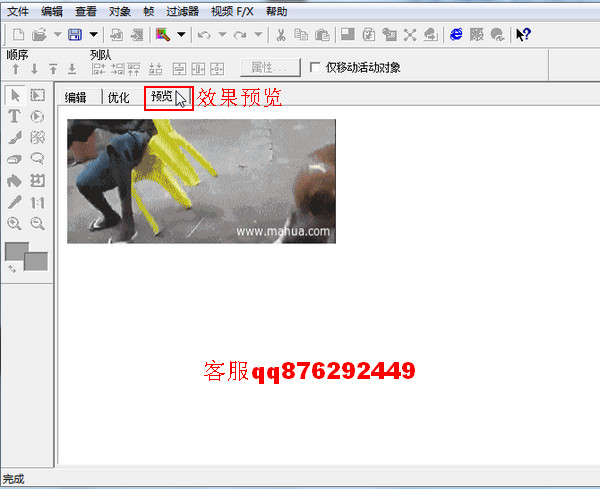Switch to the 预览 tab
The image size is (600, 489).
pyautogui.click(x=168, y=97)
